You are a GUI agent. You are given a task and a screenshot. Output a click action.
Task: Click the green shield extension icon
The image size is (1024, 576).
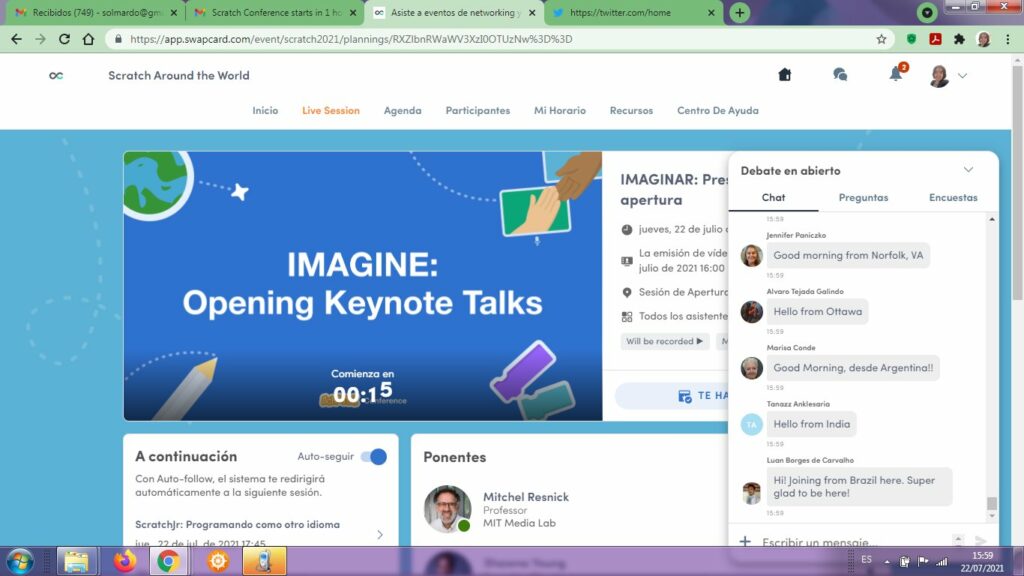(912, 39)
